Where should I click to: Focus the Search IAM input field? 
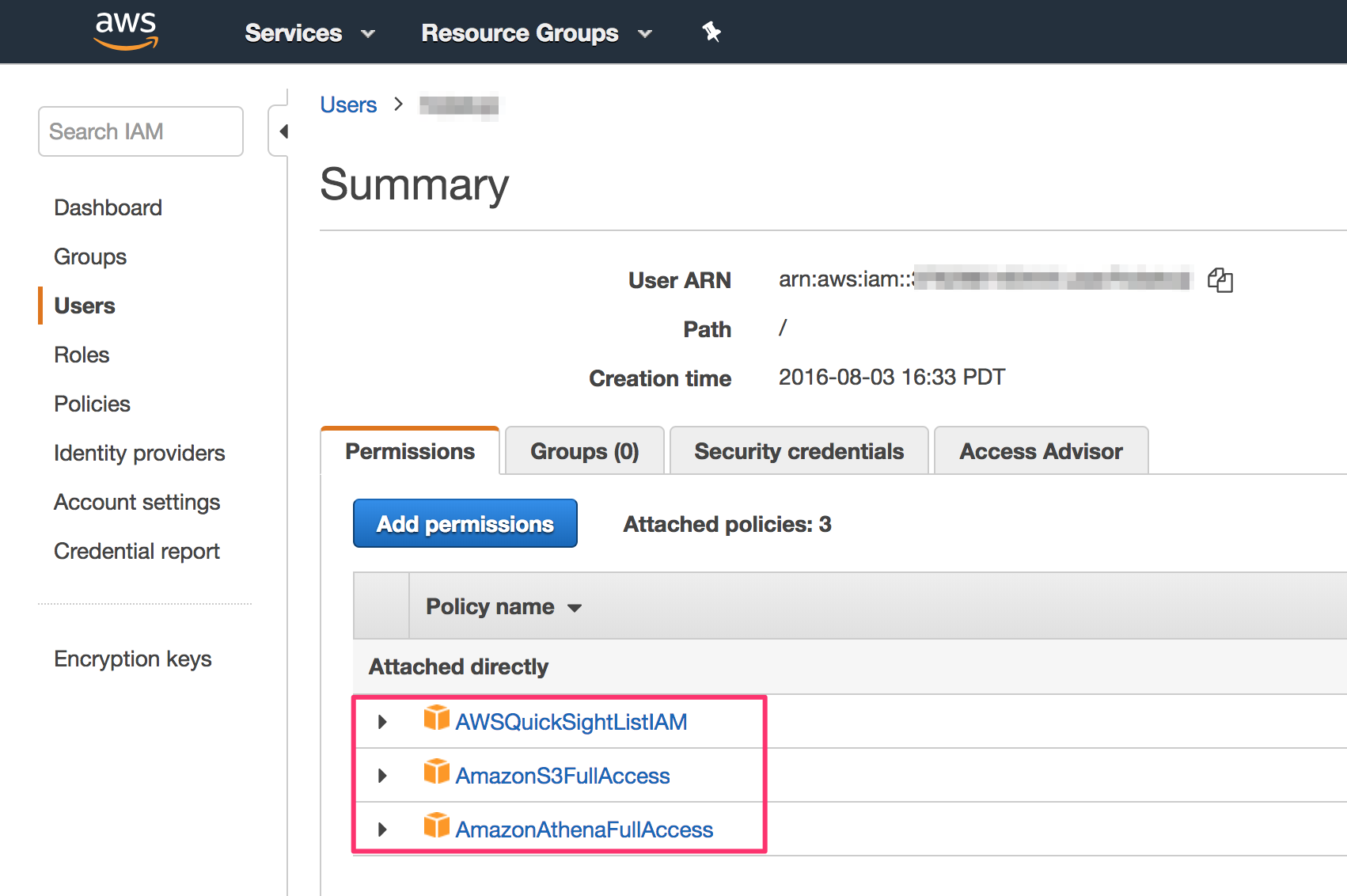pos(141,131)
